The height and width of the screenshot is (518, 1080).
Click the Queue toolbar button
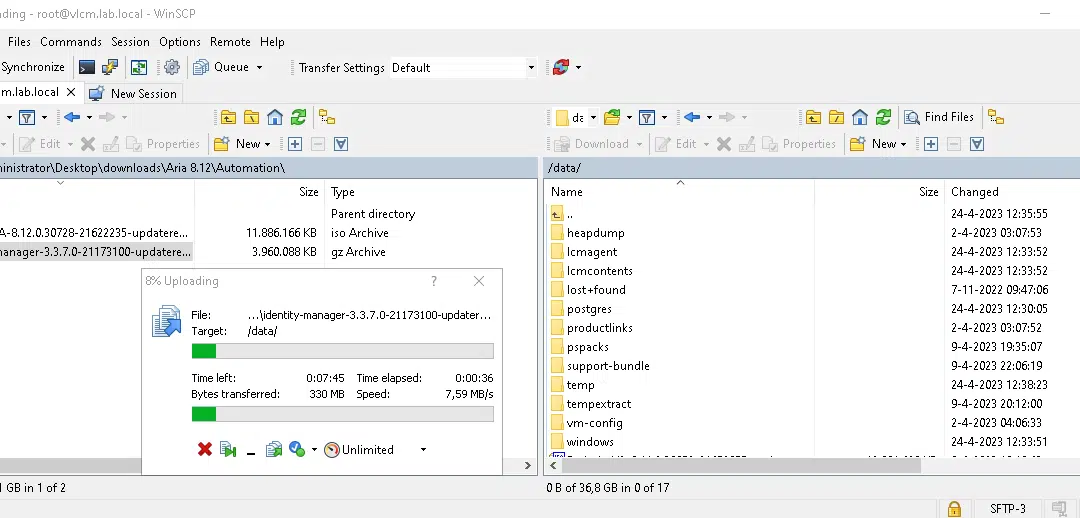click(222, 67)
